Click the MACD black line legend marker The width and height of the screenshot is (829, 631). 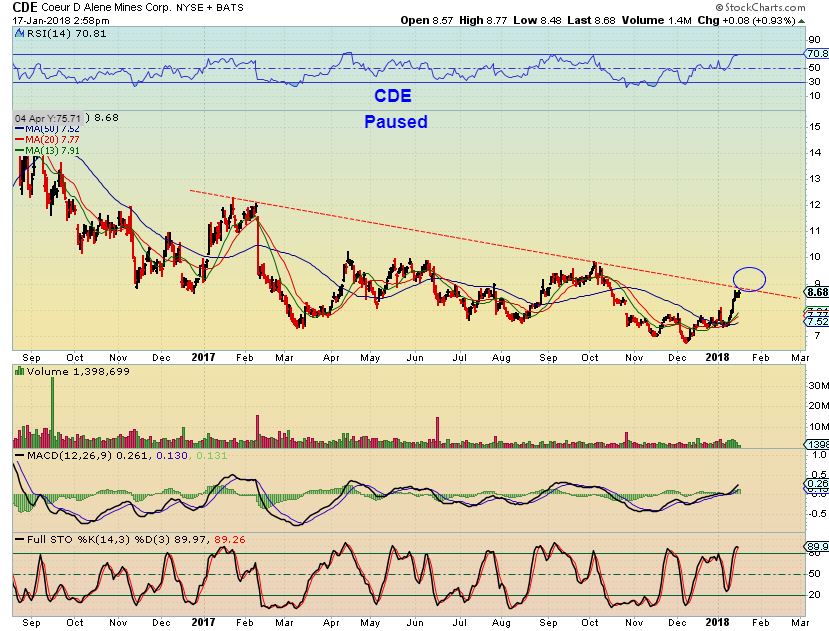tap(20, 455)
